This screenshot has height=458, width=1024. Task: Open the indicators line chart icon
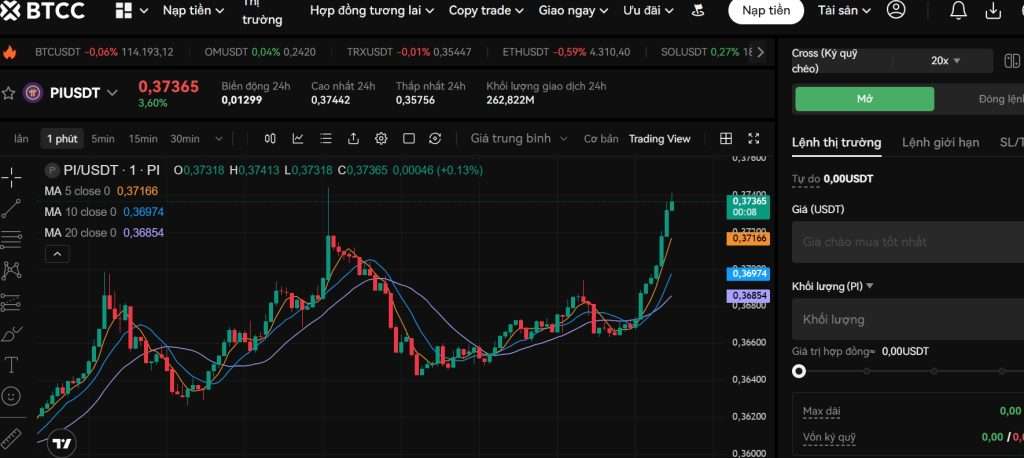pyautogui.click(x=298, y=139)
